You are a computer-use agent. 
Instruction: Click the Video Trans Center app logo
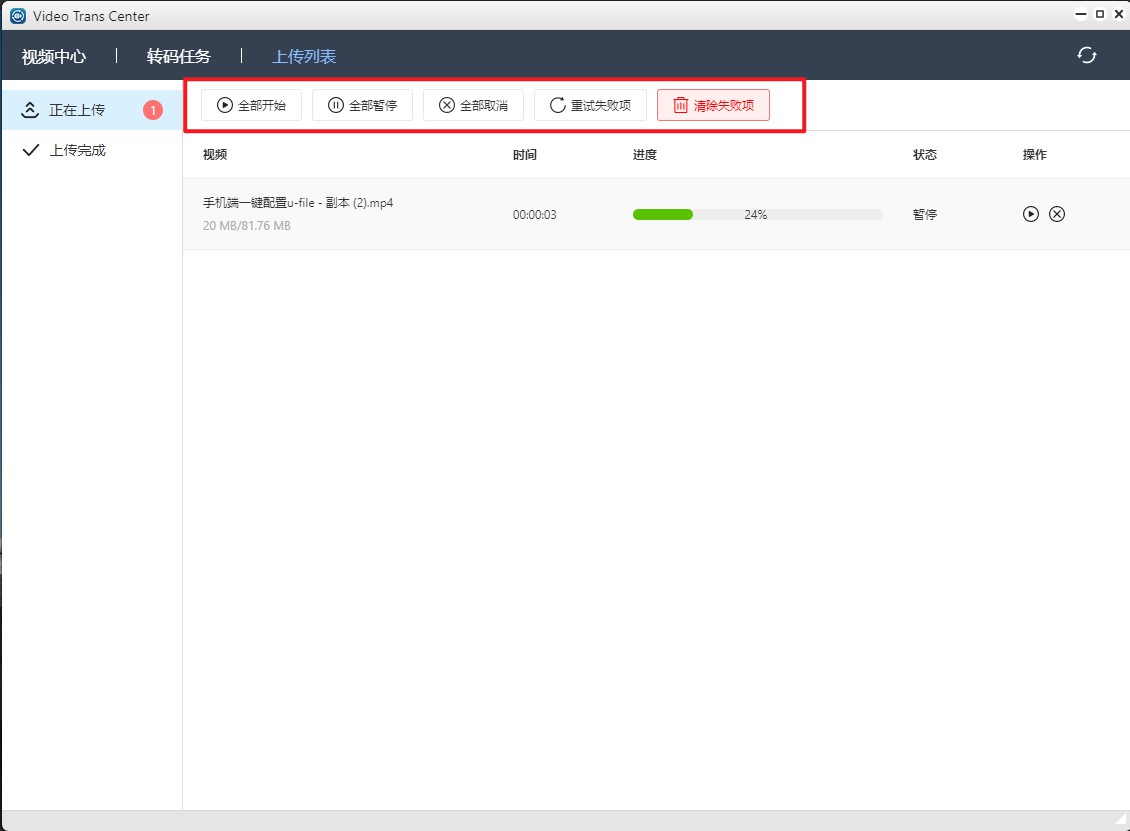(x=17, y=15)
